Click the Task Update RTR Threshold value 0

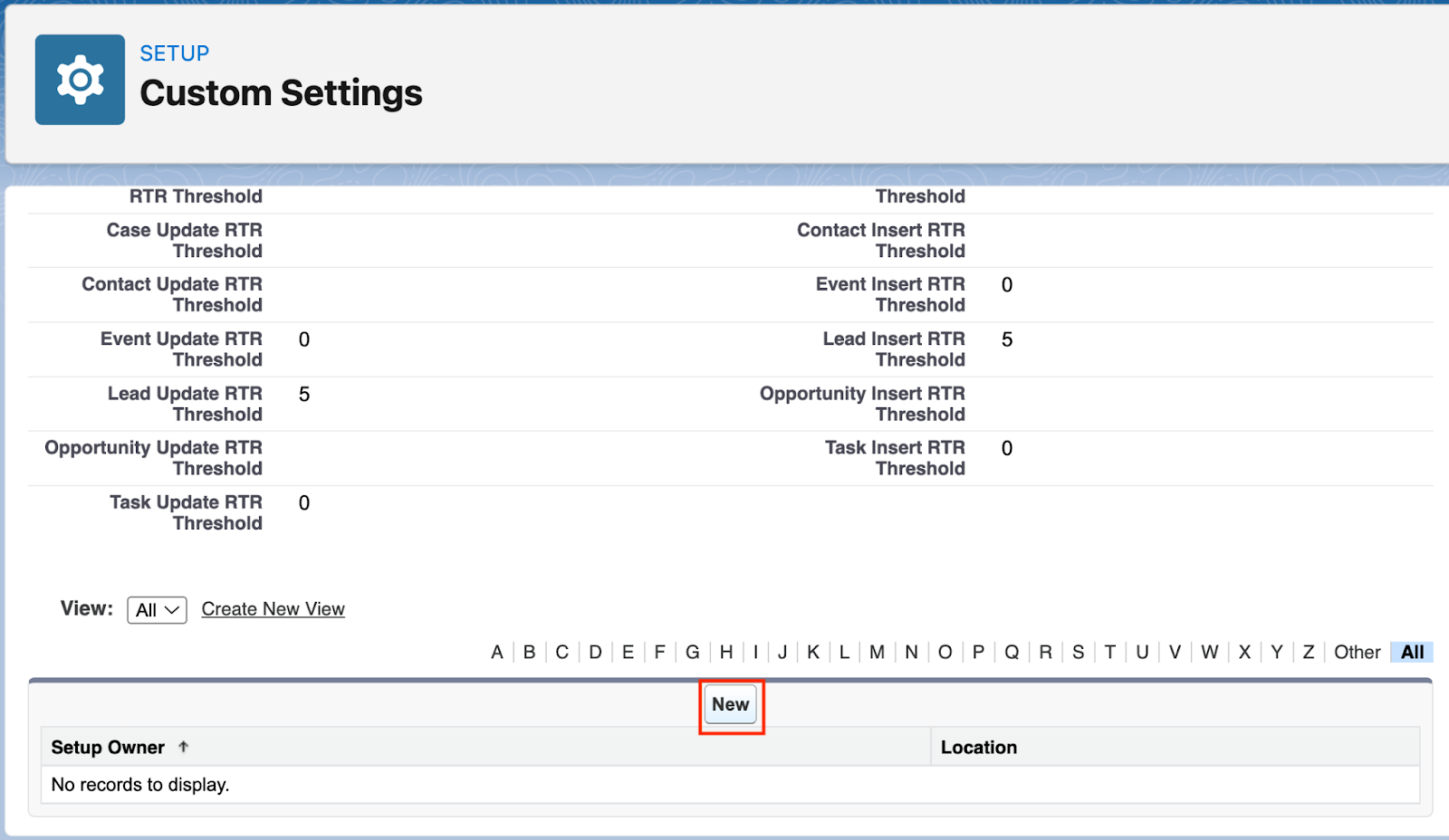pyautogui.click(x=304, y=503)
